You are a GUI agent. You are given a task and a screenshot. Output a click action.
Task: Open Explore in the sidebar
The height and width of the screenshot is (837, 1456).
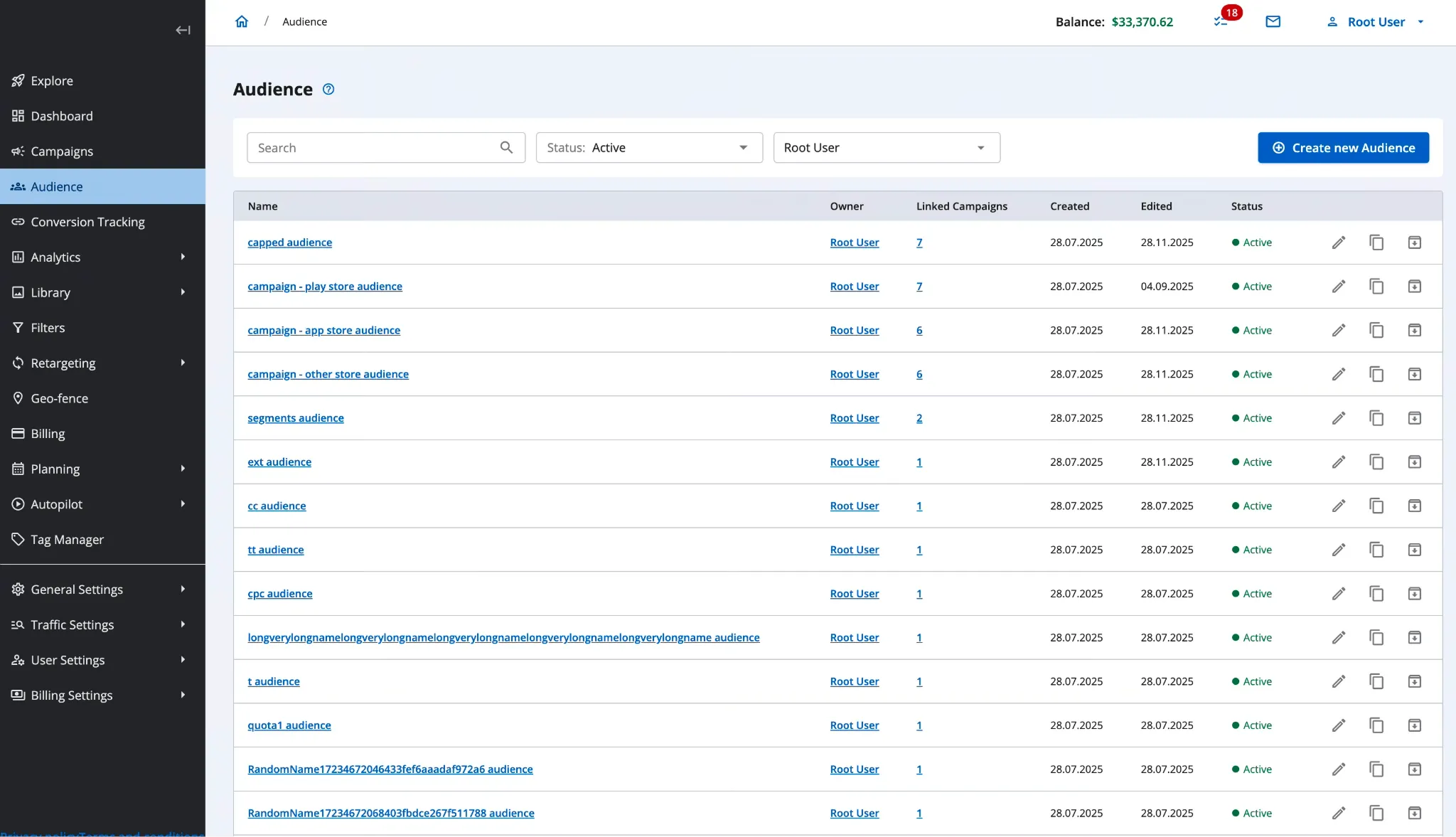[102, 80]
